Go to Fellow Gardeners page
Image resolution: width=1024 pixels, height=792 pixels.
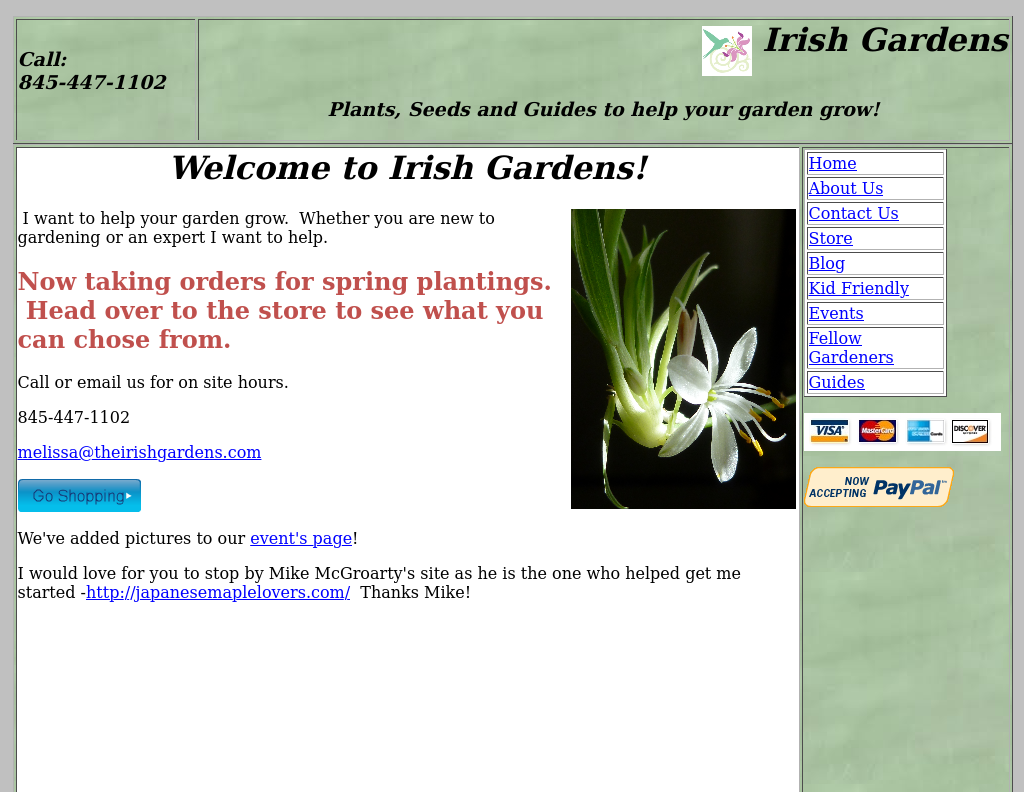(850, 348)
